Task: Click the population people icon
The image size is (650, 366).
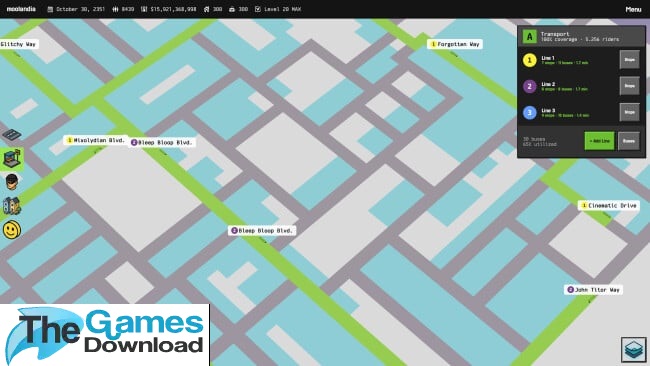Action: click(x=115, y=9)
